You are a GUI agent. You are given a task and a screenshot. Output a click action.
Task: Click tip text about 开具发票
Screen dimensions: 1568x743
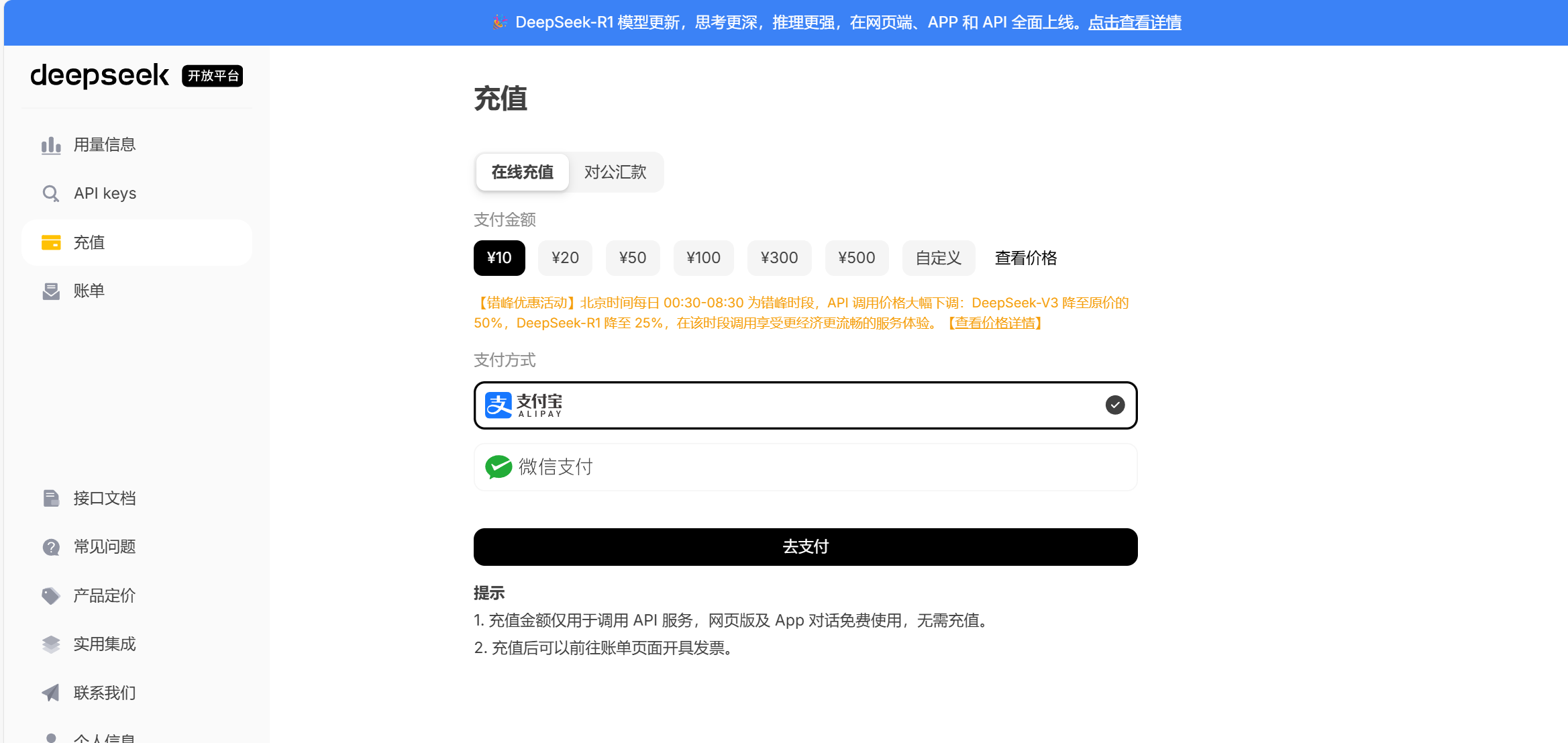pyautogui.click(x=604, y=648)
